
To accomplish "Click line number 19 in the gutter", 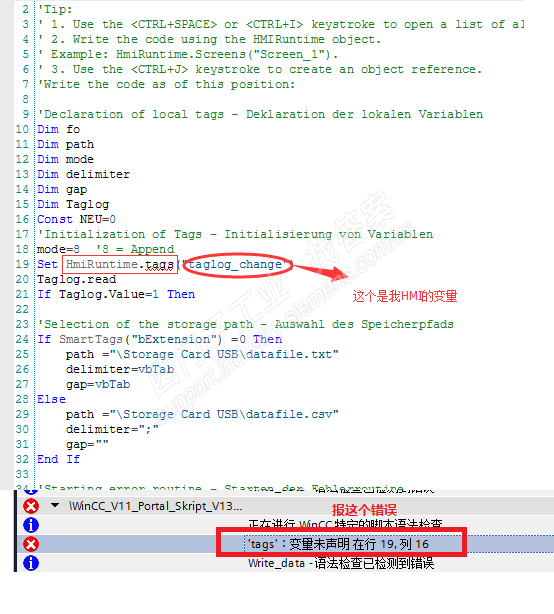I will (x=22, y=264).
